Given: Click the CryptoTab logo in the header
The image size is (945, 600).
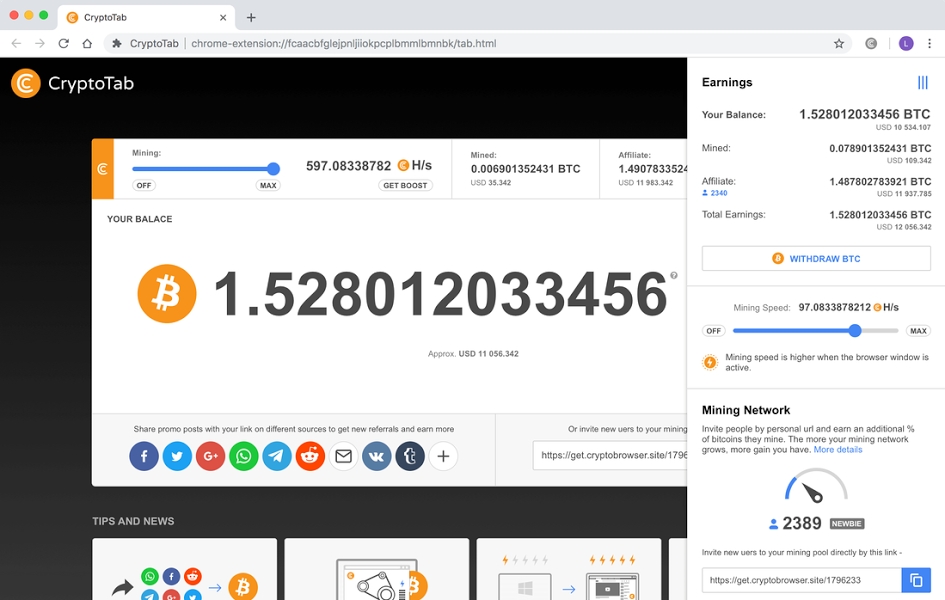Looking at the screenshot, I should click(72, 83).
